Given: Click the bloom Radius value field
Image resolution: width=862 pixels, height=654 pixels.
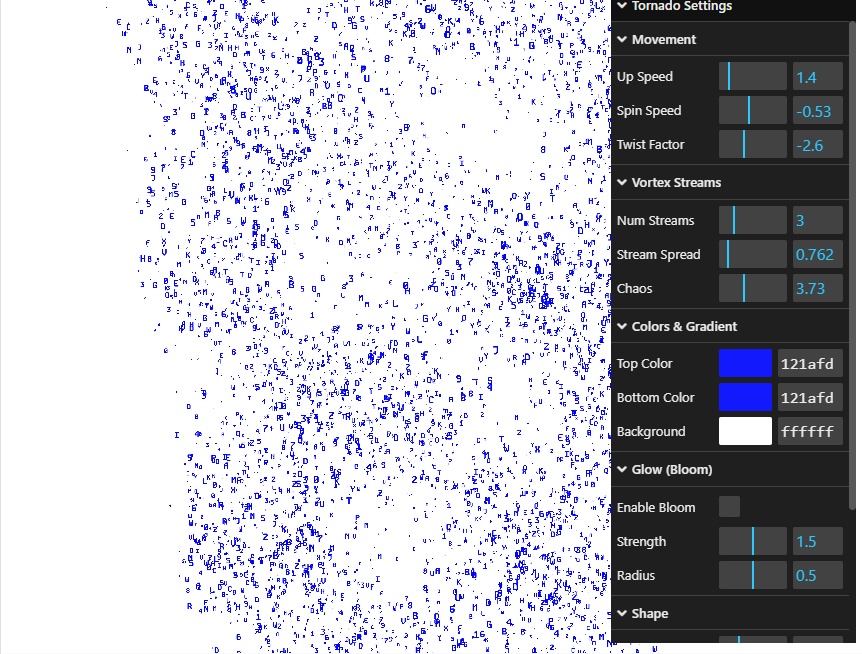Looking at the screenshot, I should point(817,576).
